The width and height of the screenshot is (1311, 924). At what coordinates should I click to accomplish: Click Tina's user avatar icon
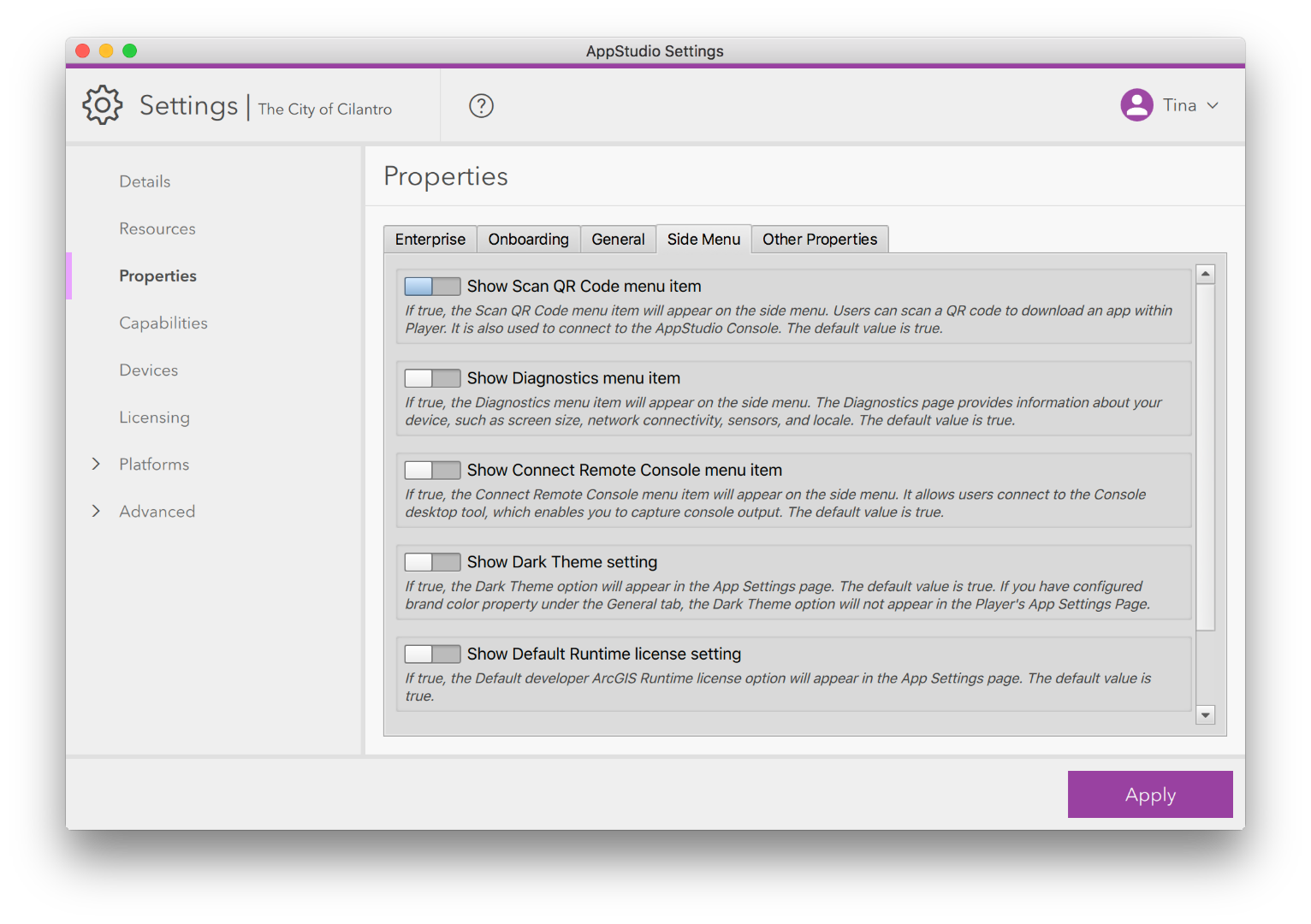(1136, 105)
